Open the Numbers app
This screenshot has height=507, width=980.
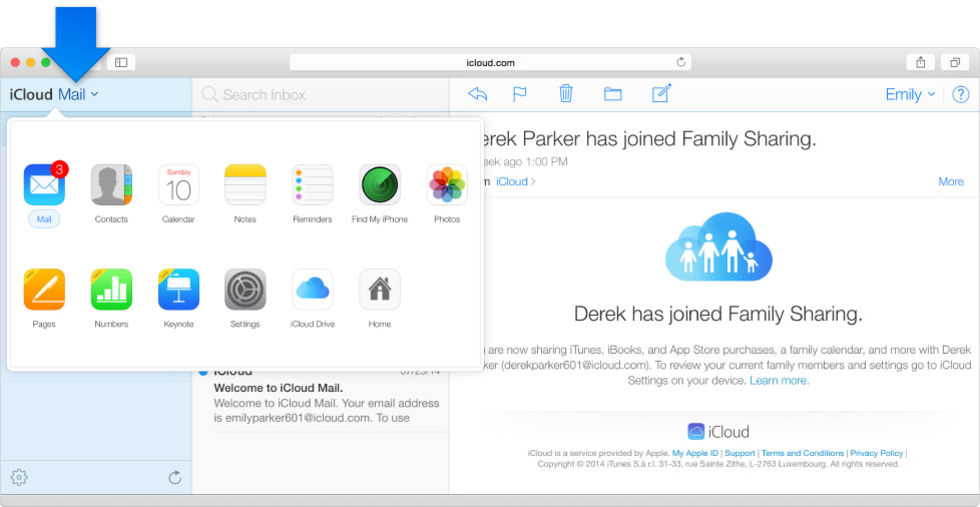111,290
